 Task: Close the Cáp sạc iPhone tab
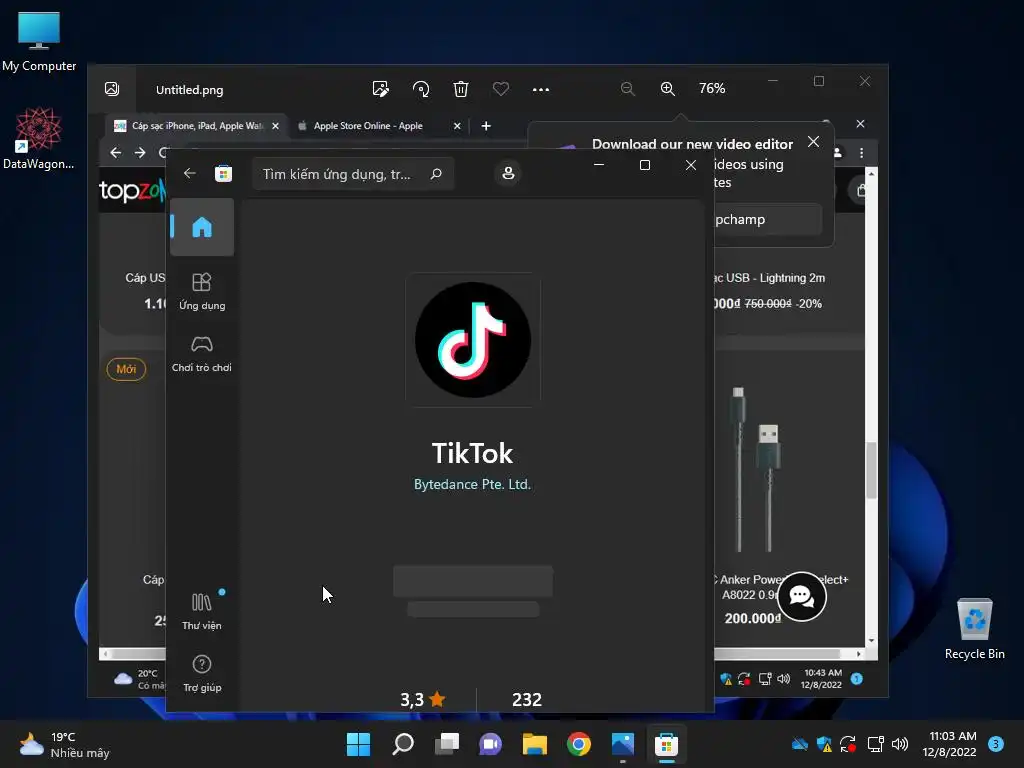[x=276, y=126]
